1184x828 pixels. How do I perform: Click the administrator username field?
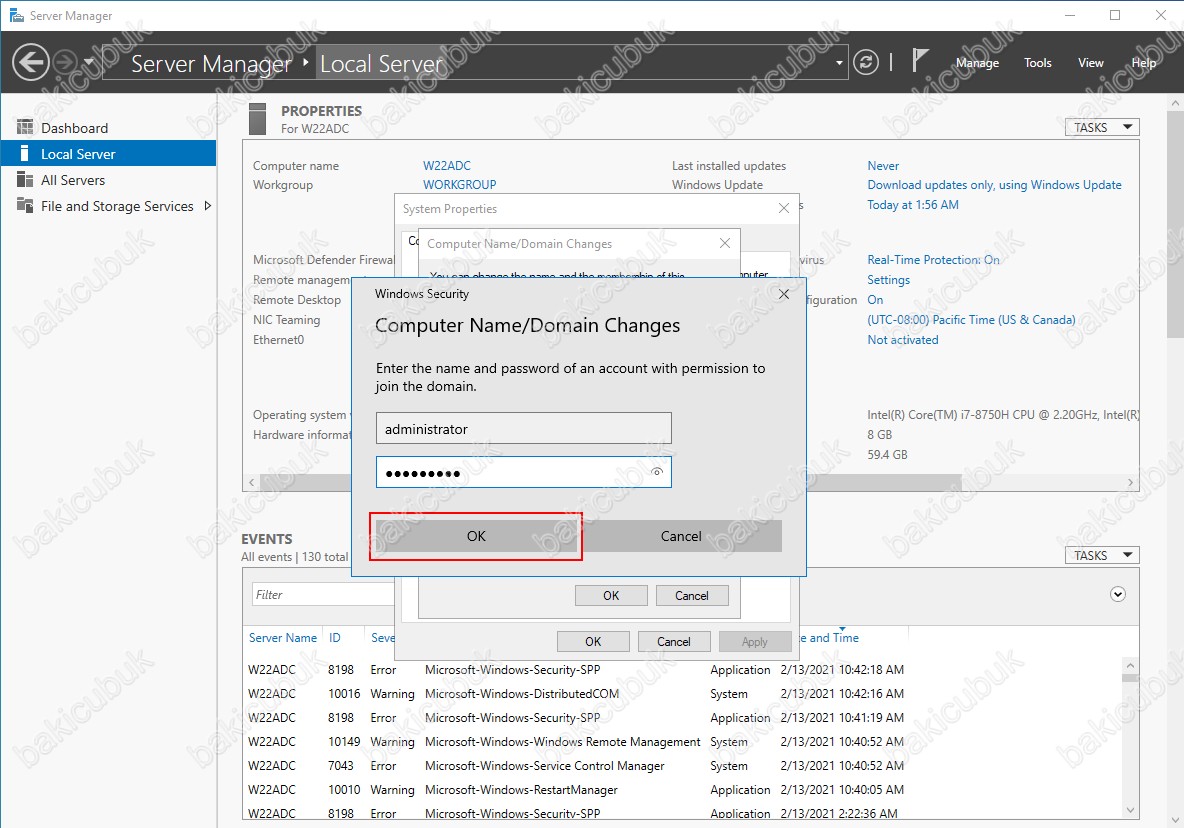tap(523, 429)
